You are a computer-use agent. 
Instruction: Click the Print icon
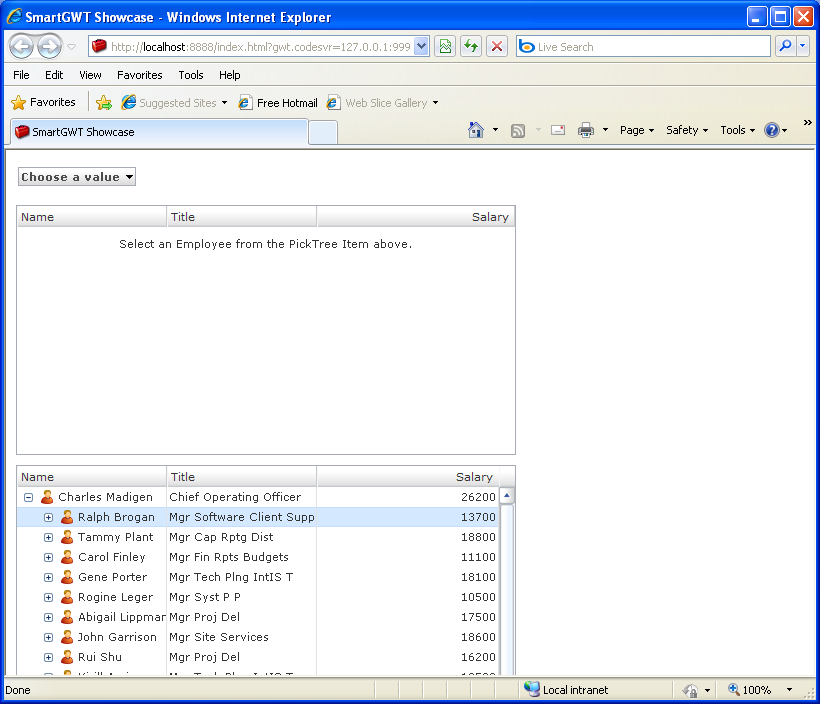point(586,130)
